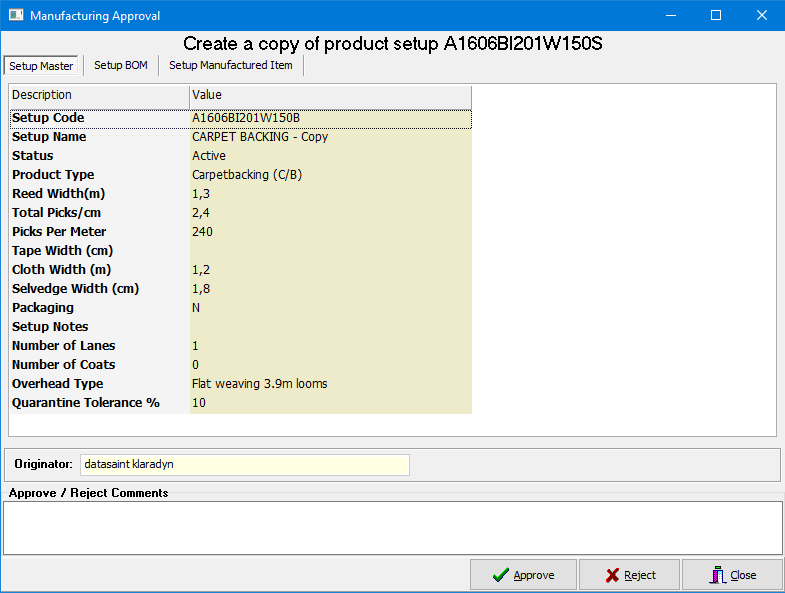Click the green checkmark Approve icon
Screen dimensions: 785x593
pyautogui.click(x=501, y=575)
